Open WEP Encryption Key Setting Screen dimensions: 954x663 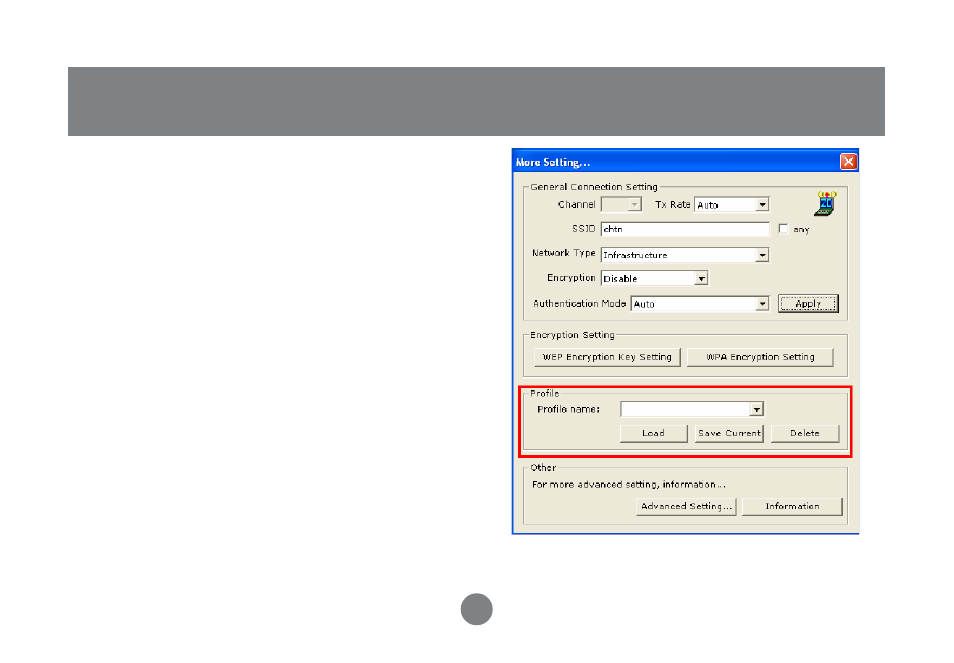[x=607, y=357]
